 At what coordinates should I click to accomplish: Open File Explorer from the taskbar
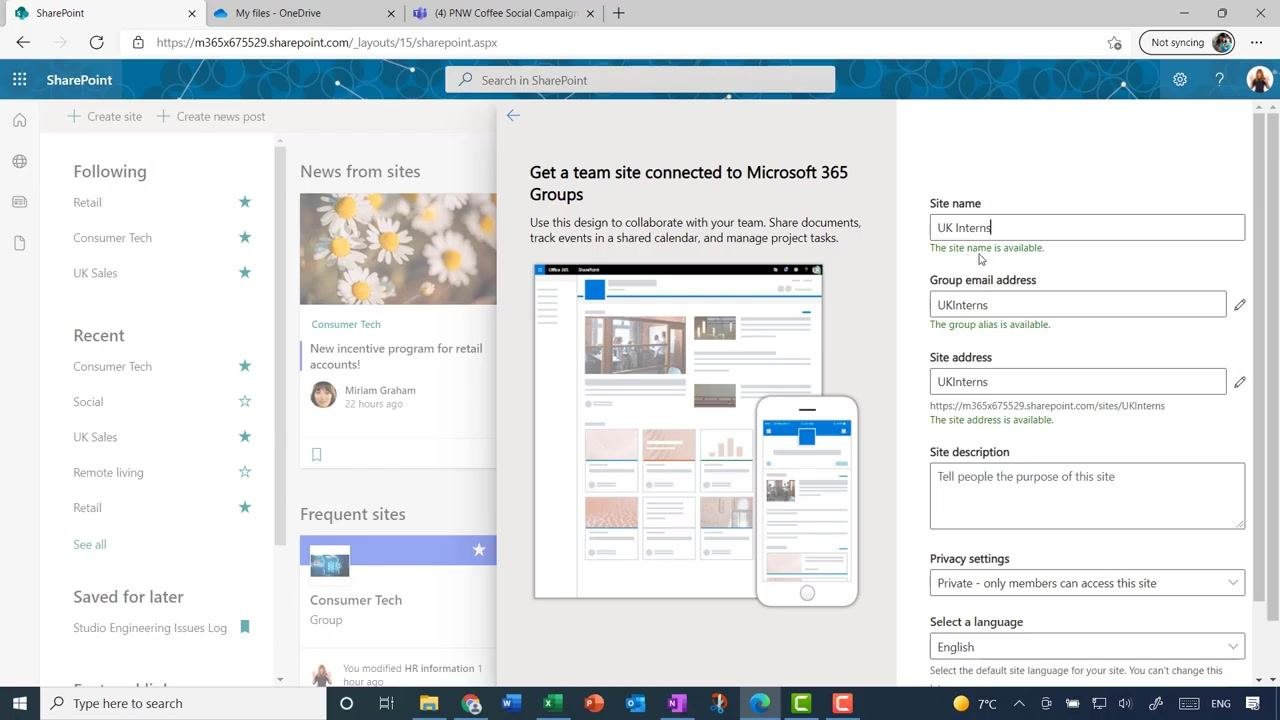point(429,703)
